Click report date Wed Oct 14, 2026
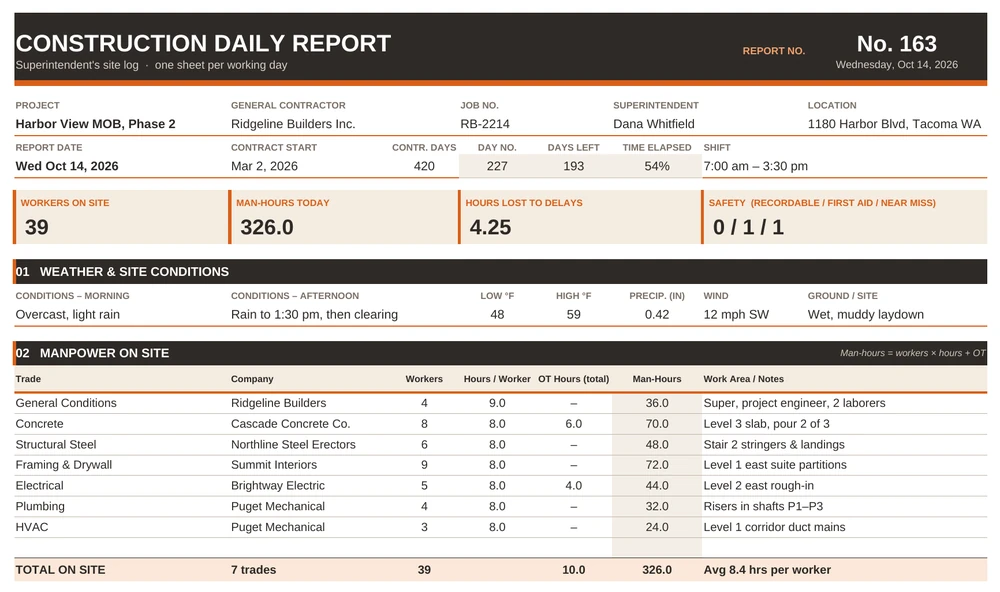1000x592 pixels. [x=67, y=166]
